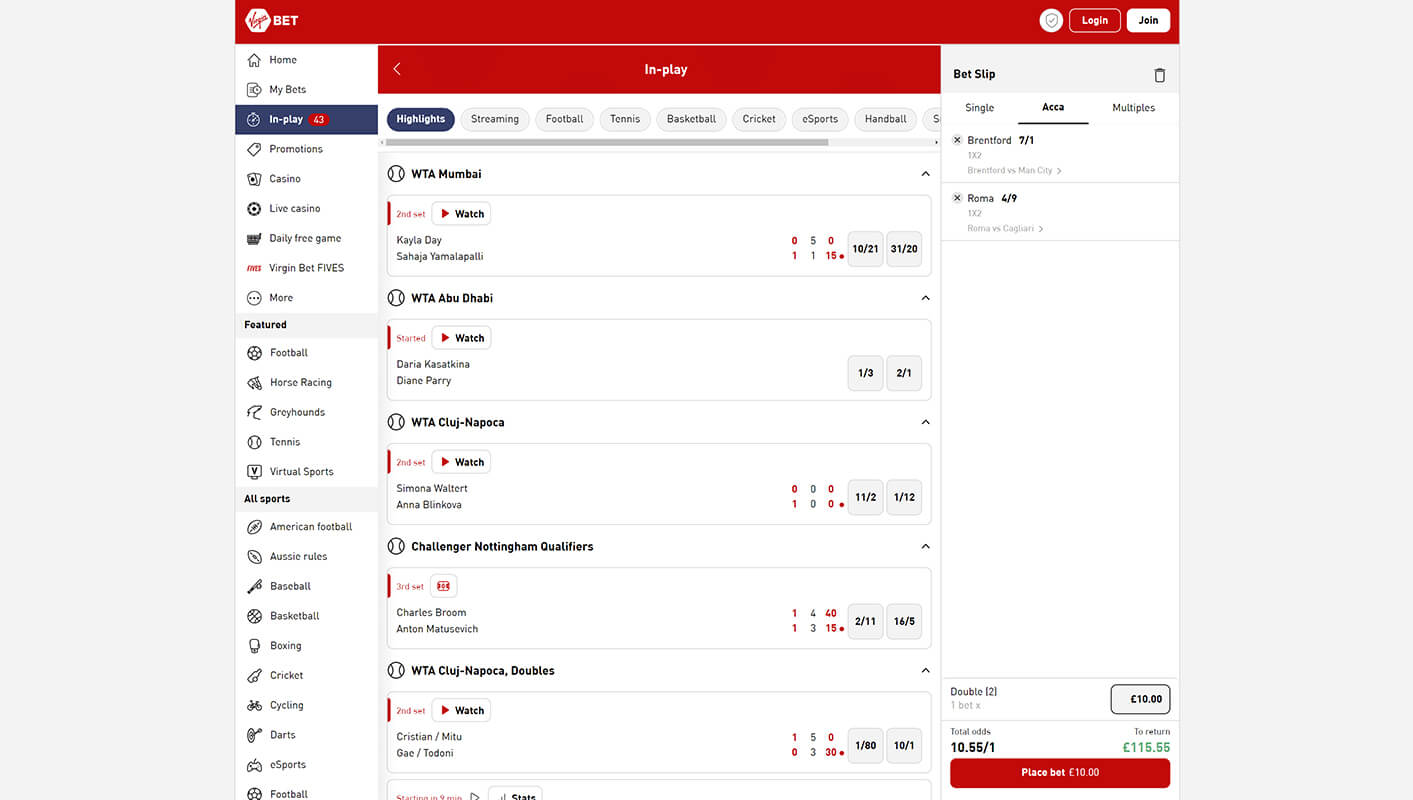Click the Cycling bike icon
1413x800 pixels.
[x=254, y=706]
